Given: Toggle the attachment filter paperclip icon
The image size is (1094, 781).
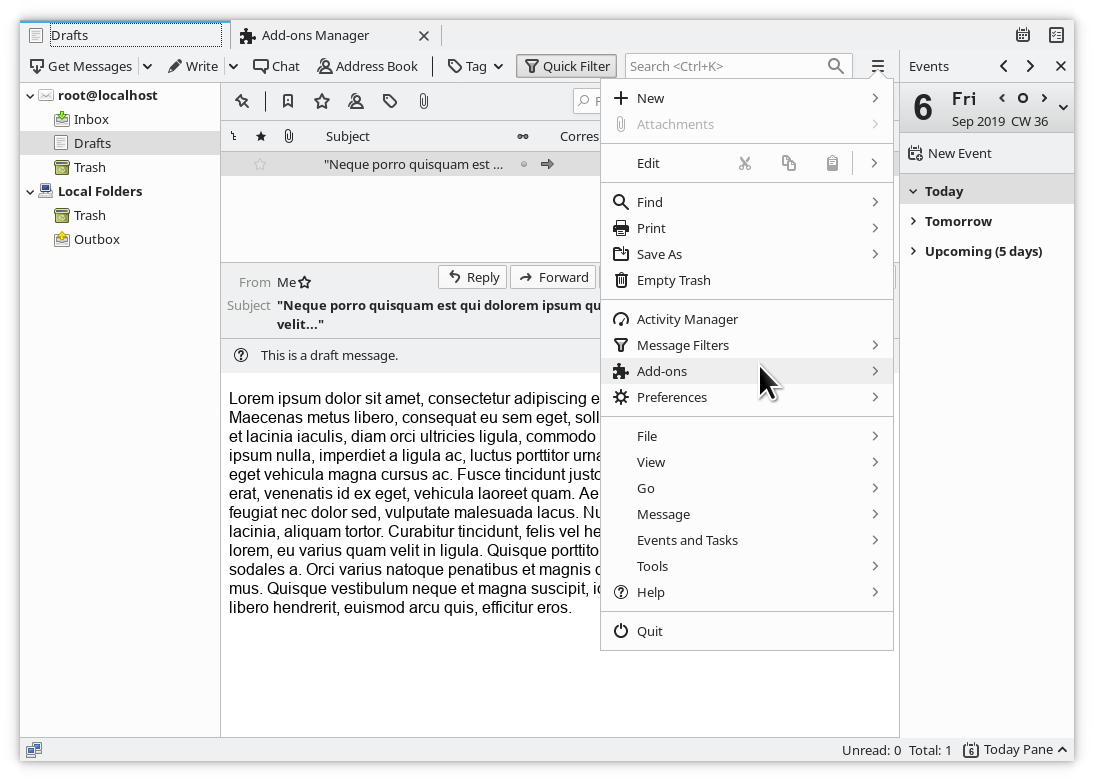Looking at the screenshot, I should [424, 101].
